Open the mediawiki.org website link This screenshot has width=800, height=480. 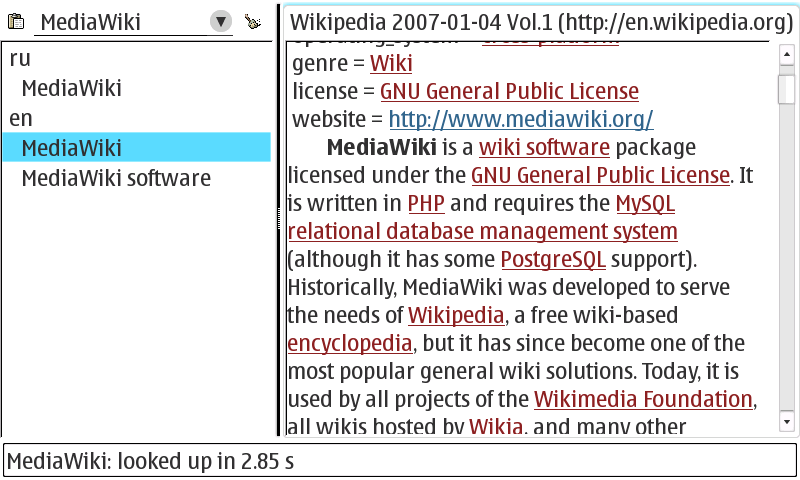(520, 120)
